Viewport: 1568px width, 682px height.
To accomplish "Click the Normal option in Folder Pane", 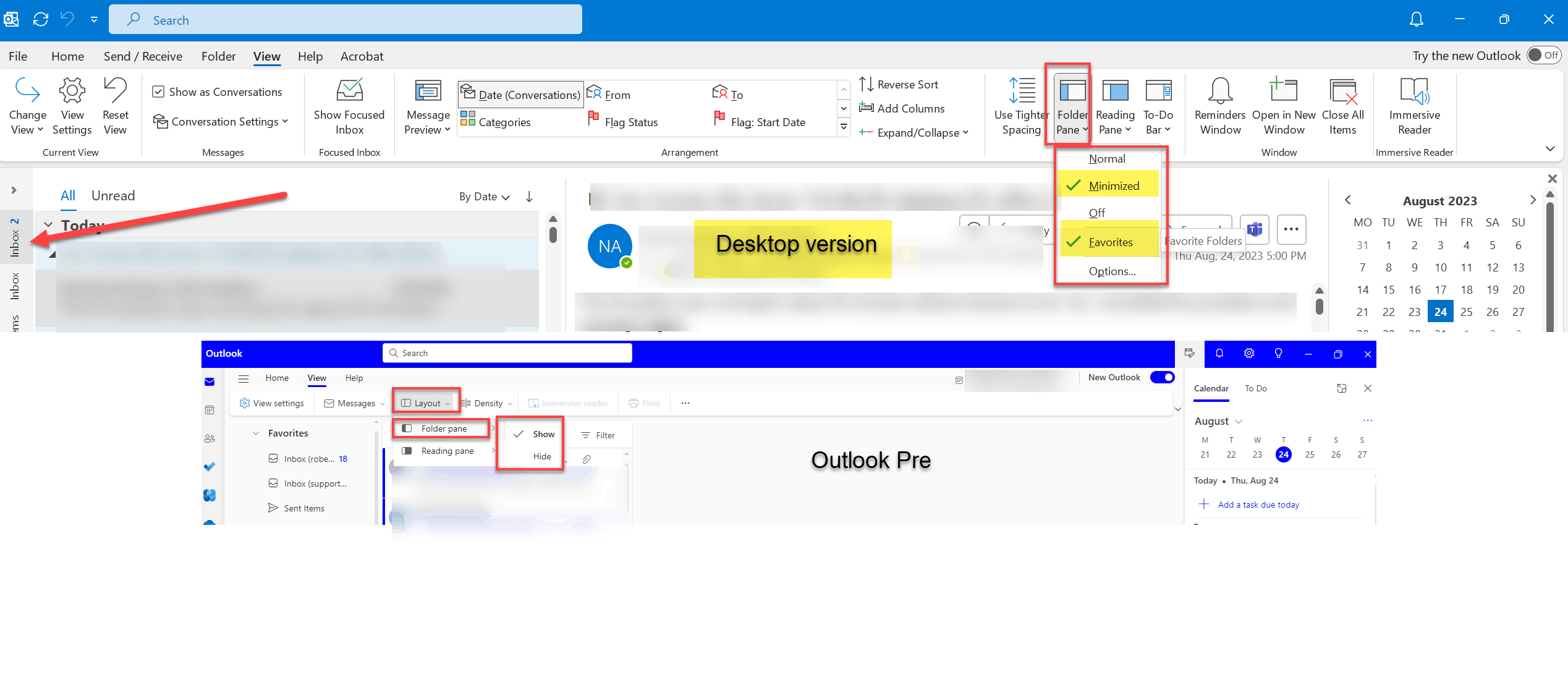I will 1108,158.
